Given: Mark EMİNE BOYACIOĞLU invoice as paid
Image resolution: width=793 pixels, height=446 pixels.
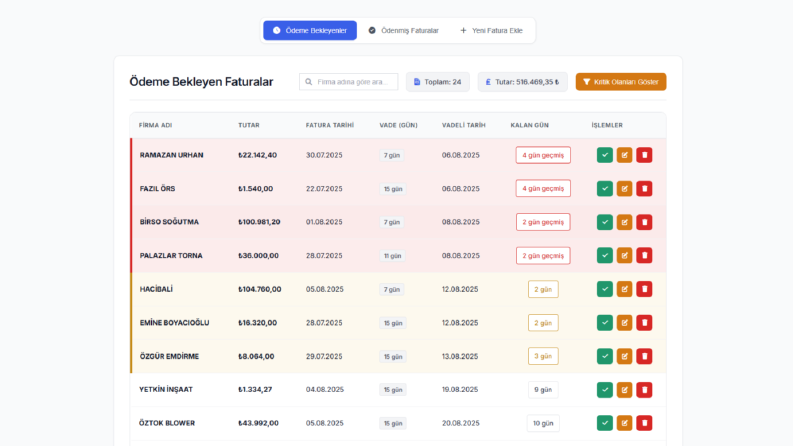Looking at the screenshot, I should pos(604,323).
